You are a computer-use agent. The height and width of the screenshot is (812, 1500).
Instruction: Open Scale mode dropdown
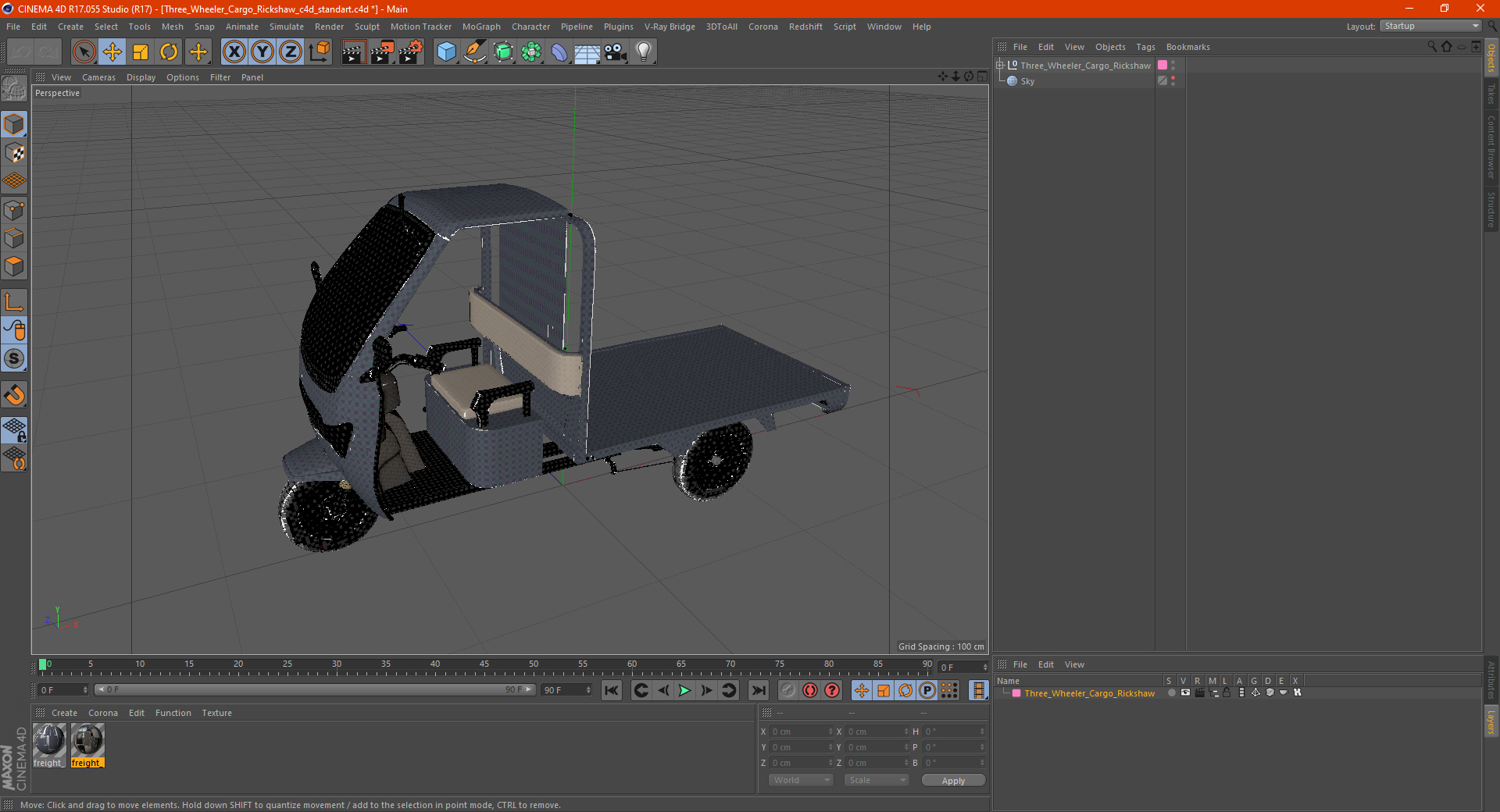pyautogui.click(x=877, y=780)
